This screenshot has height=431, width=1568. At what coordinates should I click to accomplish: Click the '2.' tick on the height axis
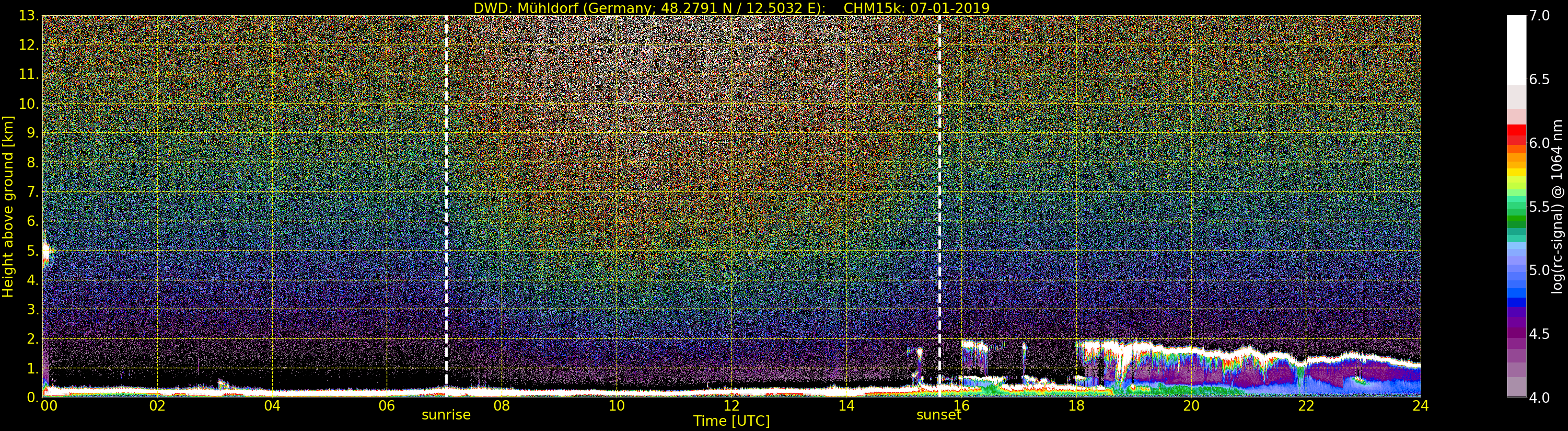point(32,338)
